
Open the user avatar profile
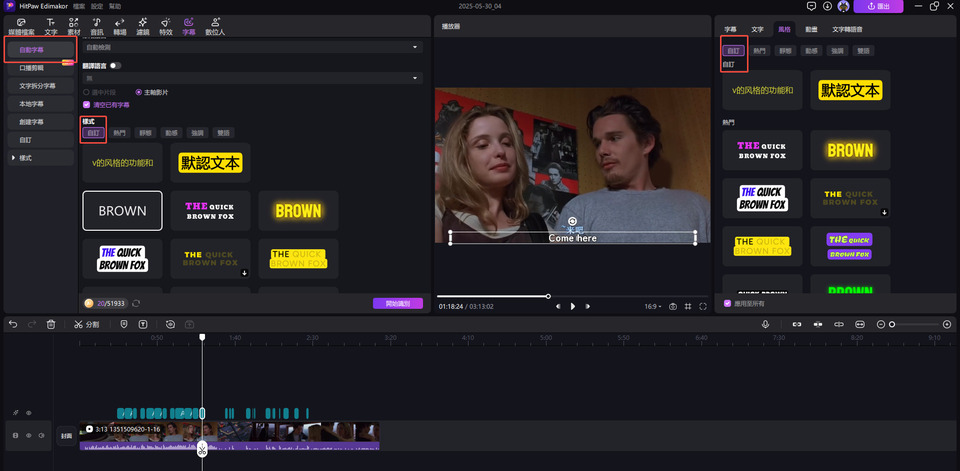point(843,6)
